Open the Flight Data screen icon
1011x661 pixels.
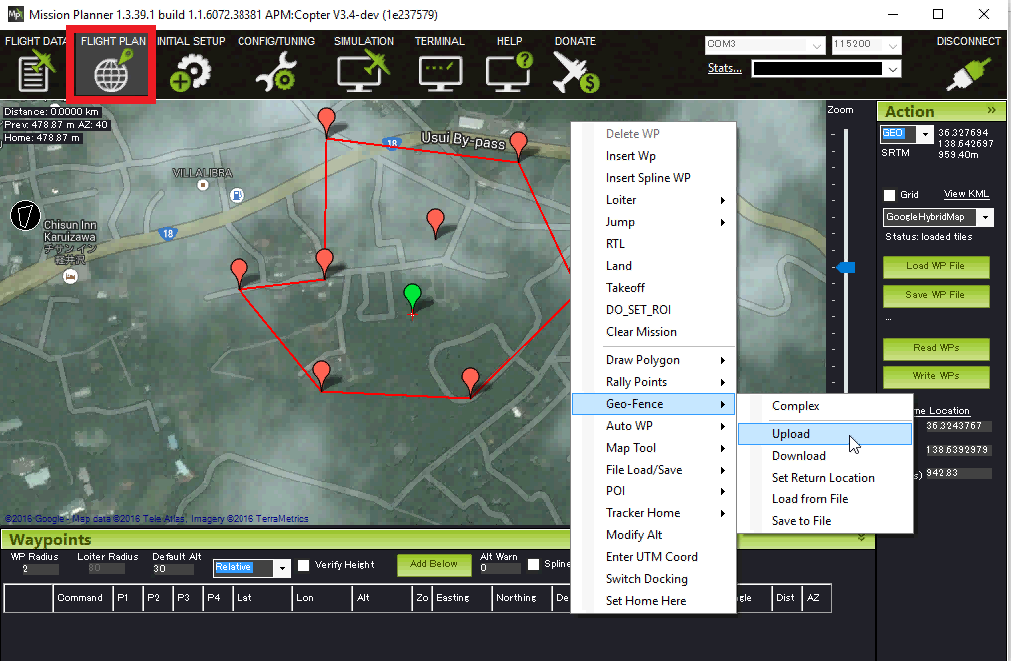click(x=34, y=72)
